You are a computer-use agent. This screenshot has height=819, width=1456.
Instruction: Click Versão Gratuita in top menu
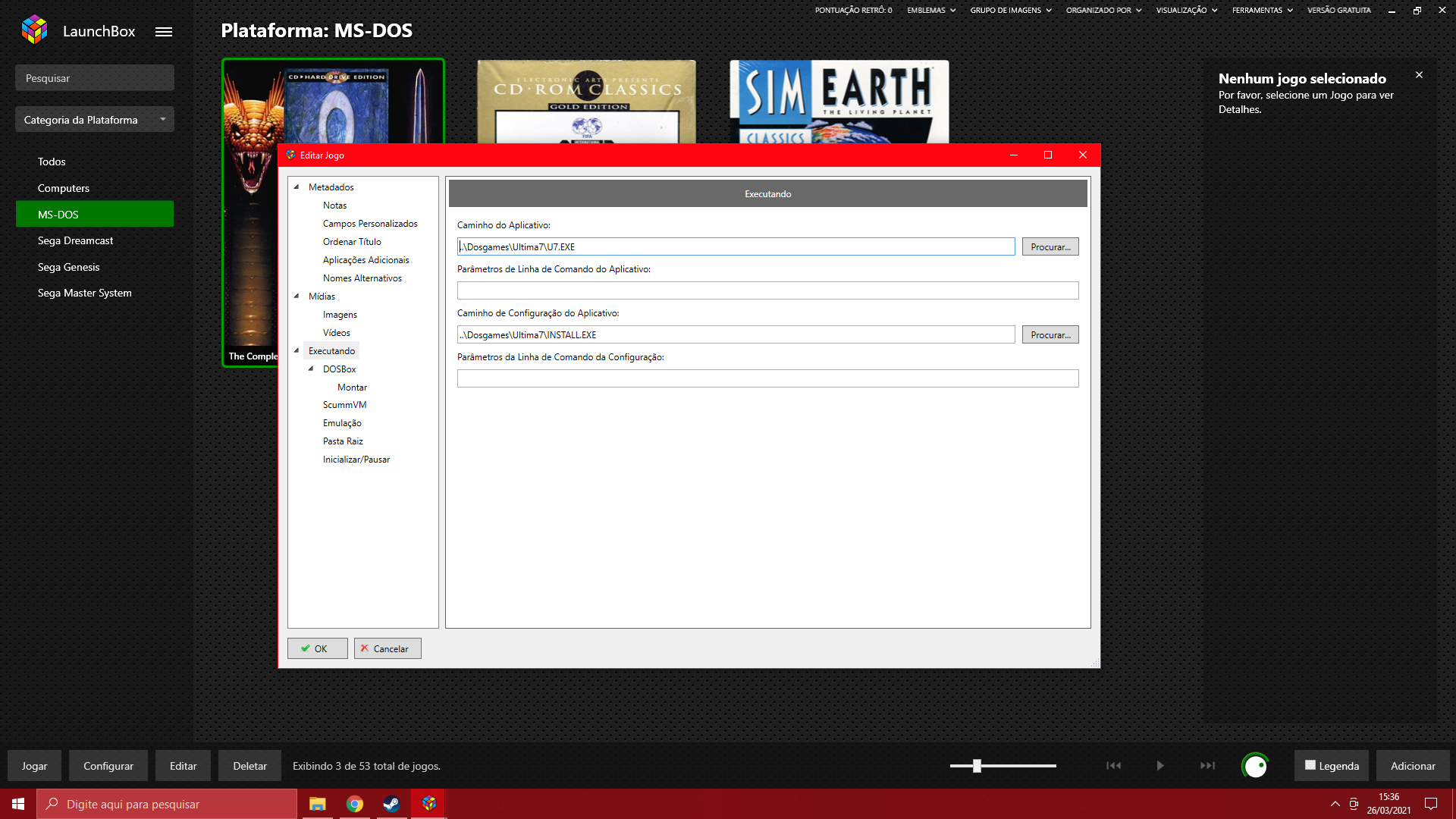click(x=1339, y=11)
